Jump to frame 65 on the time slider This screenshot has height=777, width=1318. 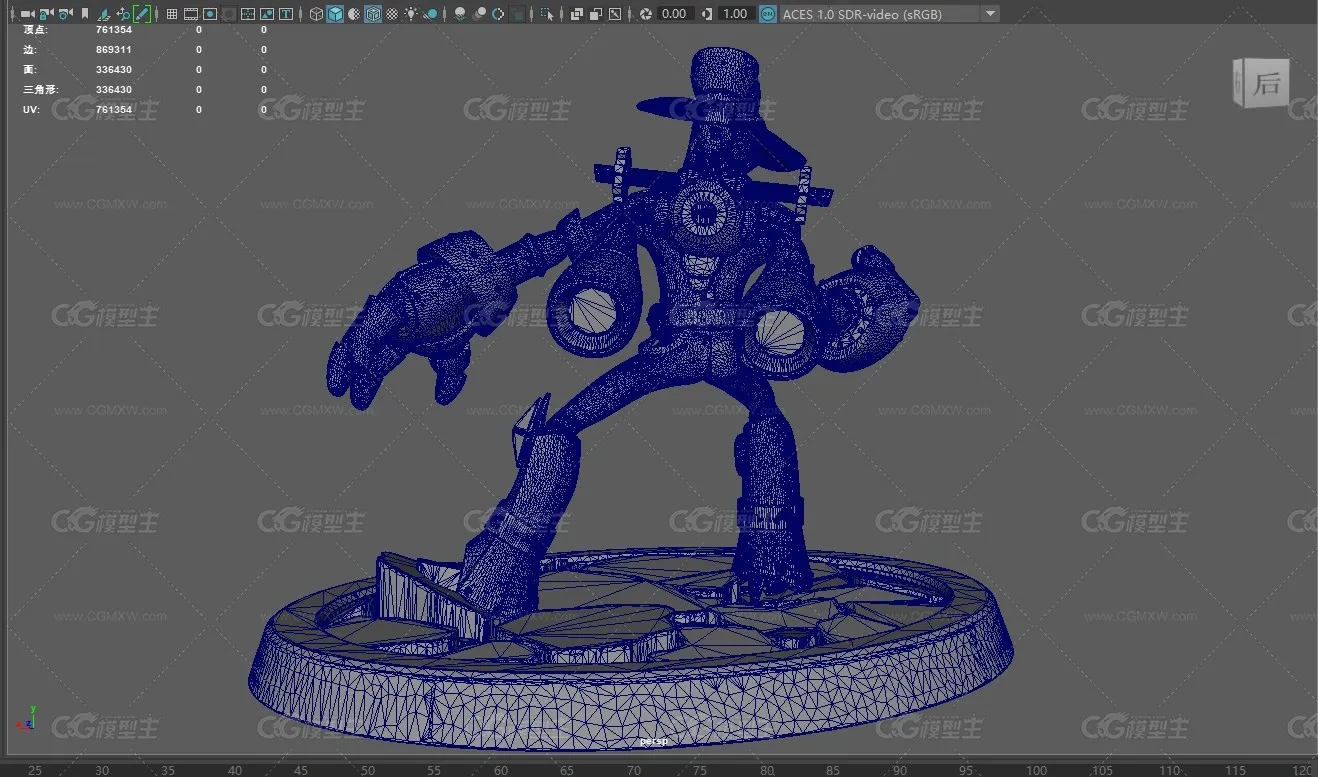[x=568, y=770]
